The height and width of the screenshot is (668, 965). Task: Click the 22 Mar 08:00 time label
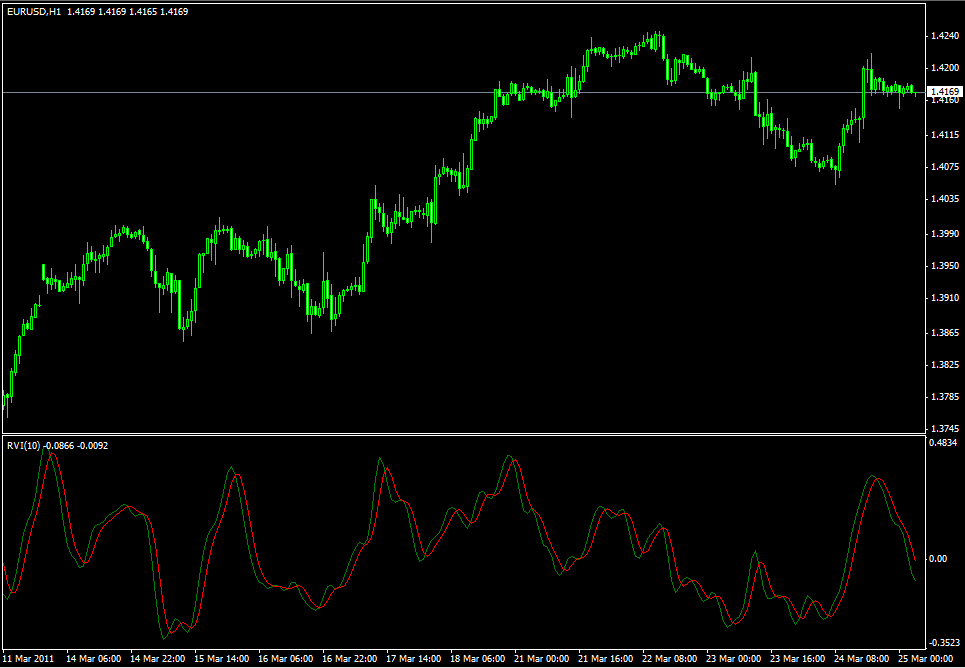pos(669,658)
